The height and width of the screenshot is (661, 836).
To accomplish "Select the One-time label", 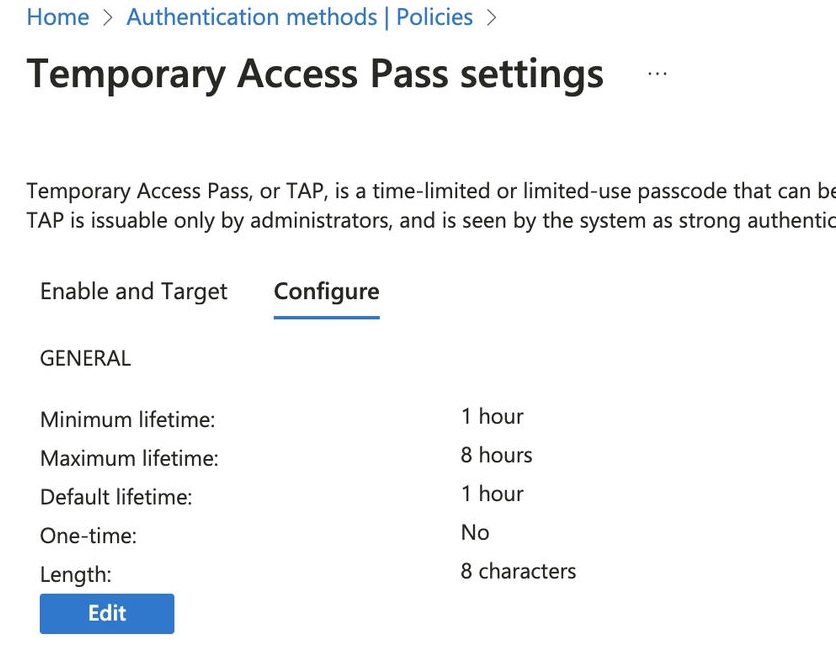I will coord(88,536).
